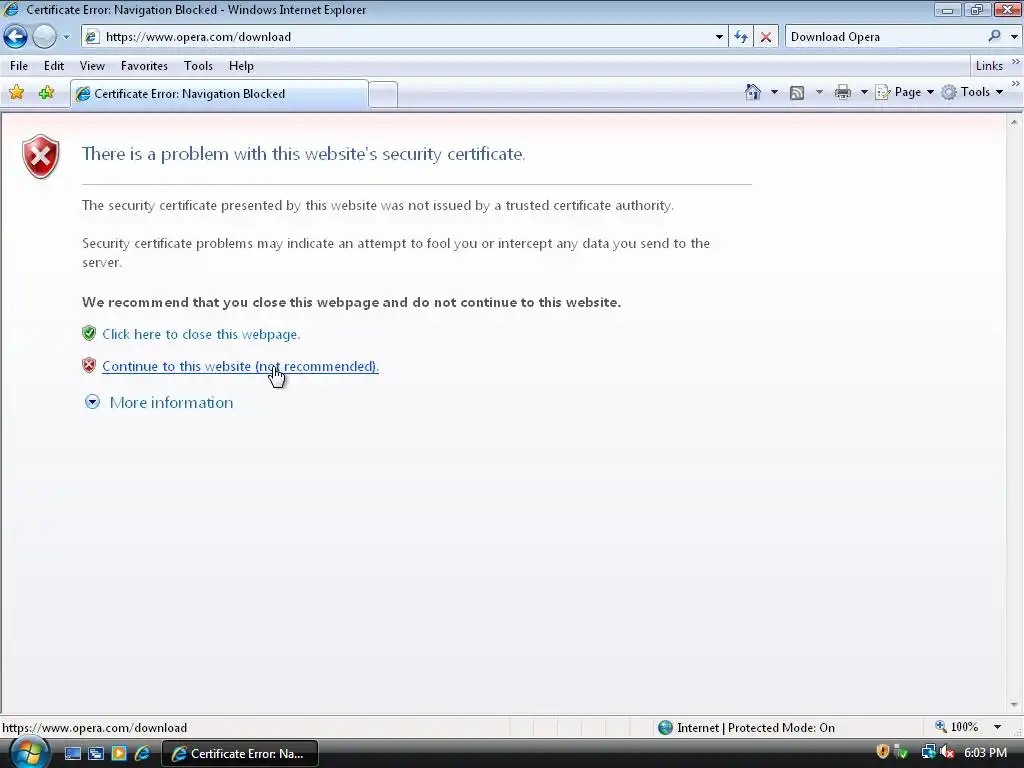The image size is (1024, 768).
Task: Expand the Links bar overflow chevron
Action: tap(1016, 62)
